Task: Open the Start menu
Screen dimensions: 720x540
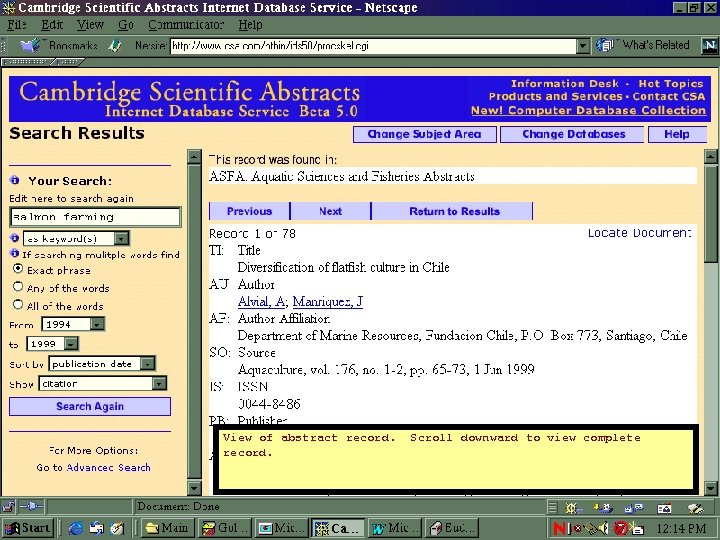Action: [x=28, y=529]
